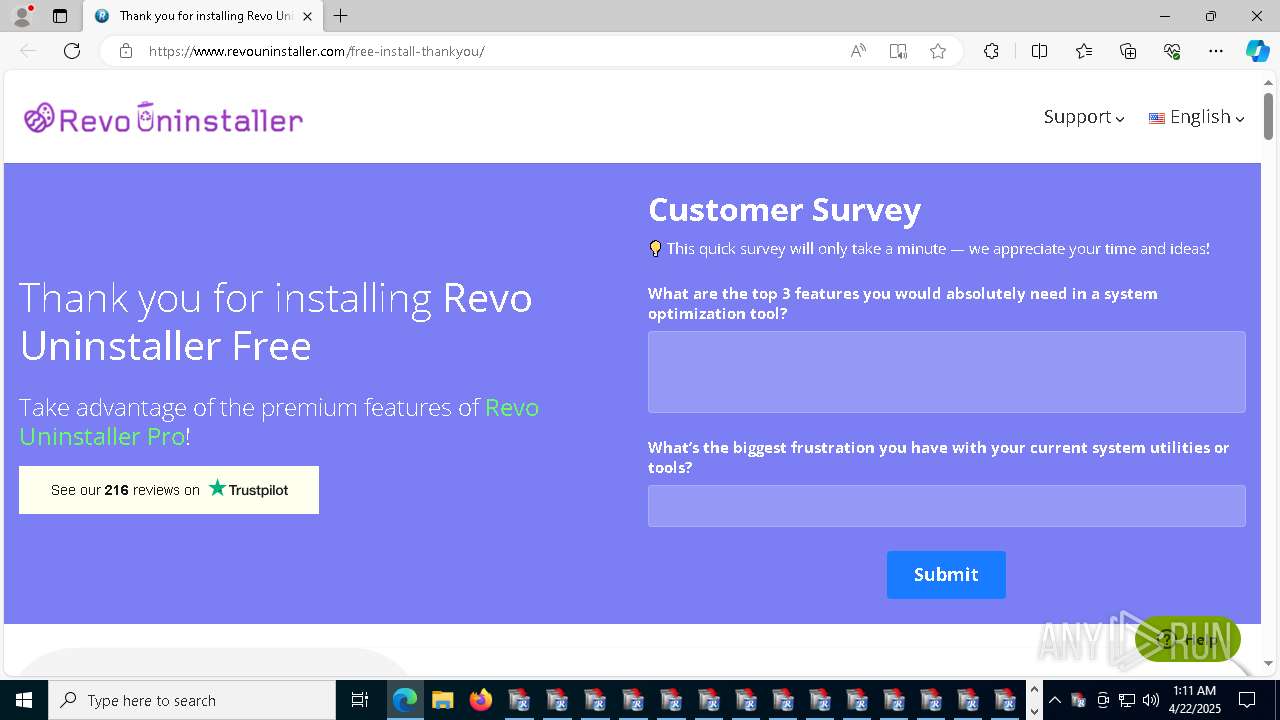The width and height of the screenshot is (1280, 720).
Task: Refresh the current page
Action: 72,51
